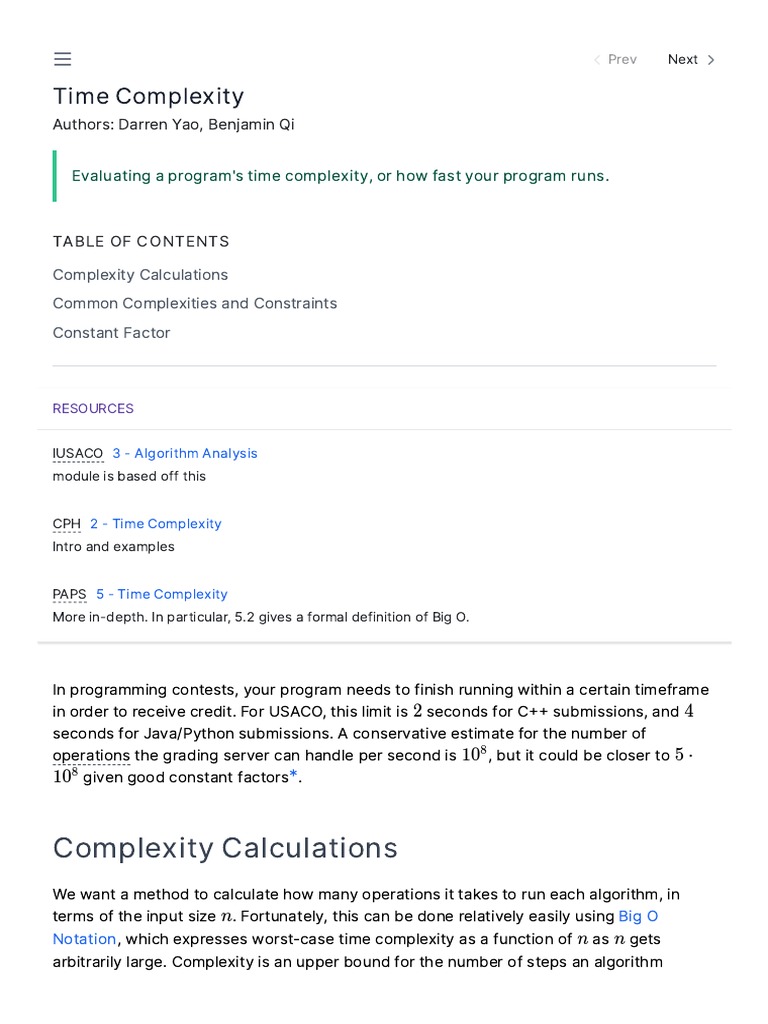
Task: Click the Complexity Calculations heading
Action: click(x=225, y=848)
